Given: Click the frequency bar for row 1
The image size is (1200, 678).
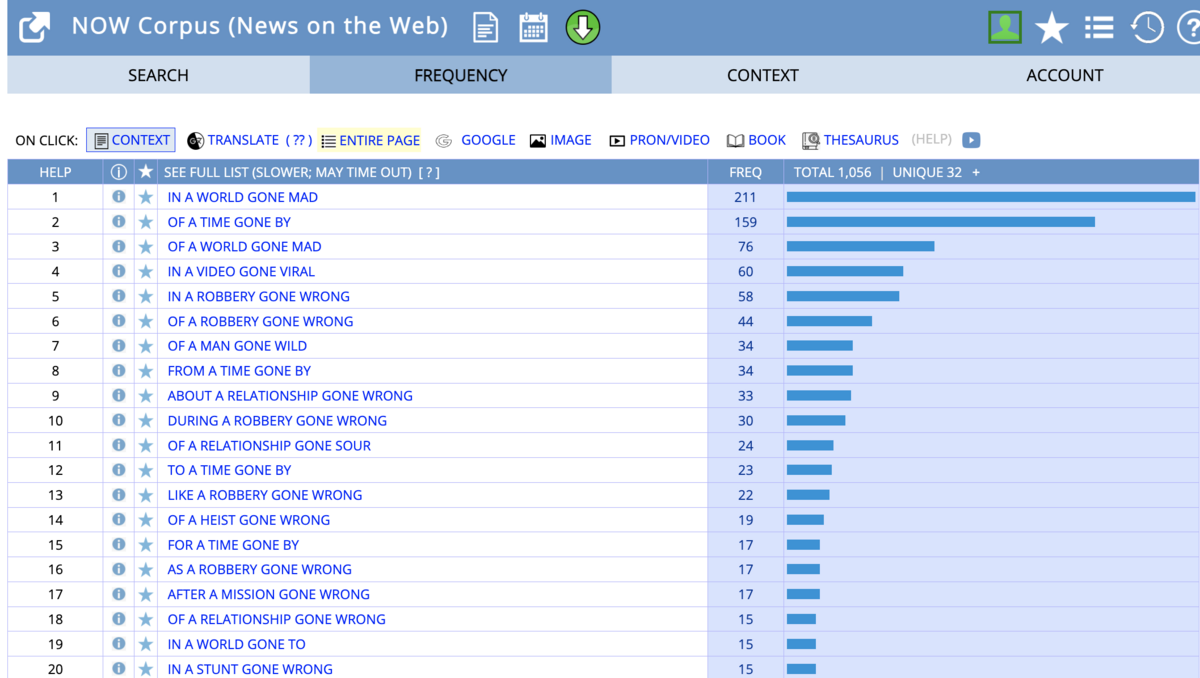Looking at the screenshot, I should point(991,197).
